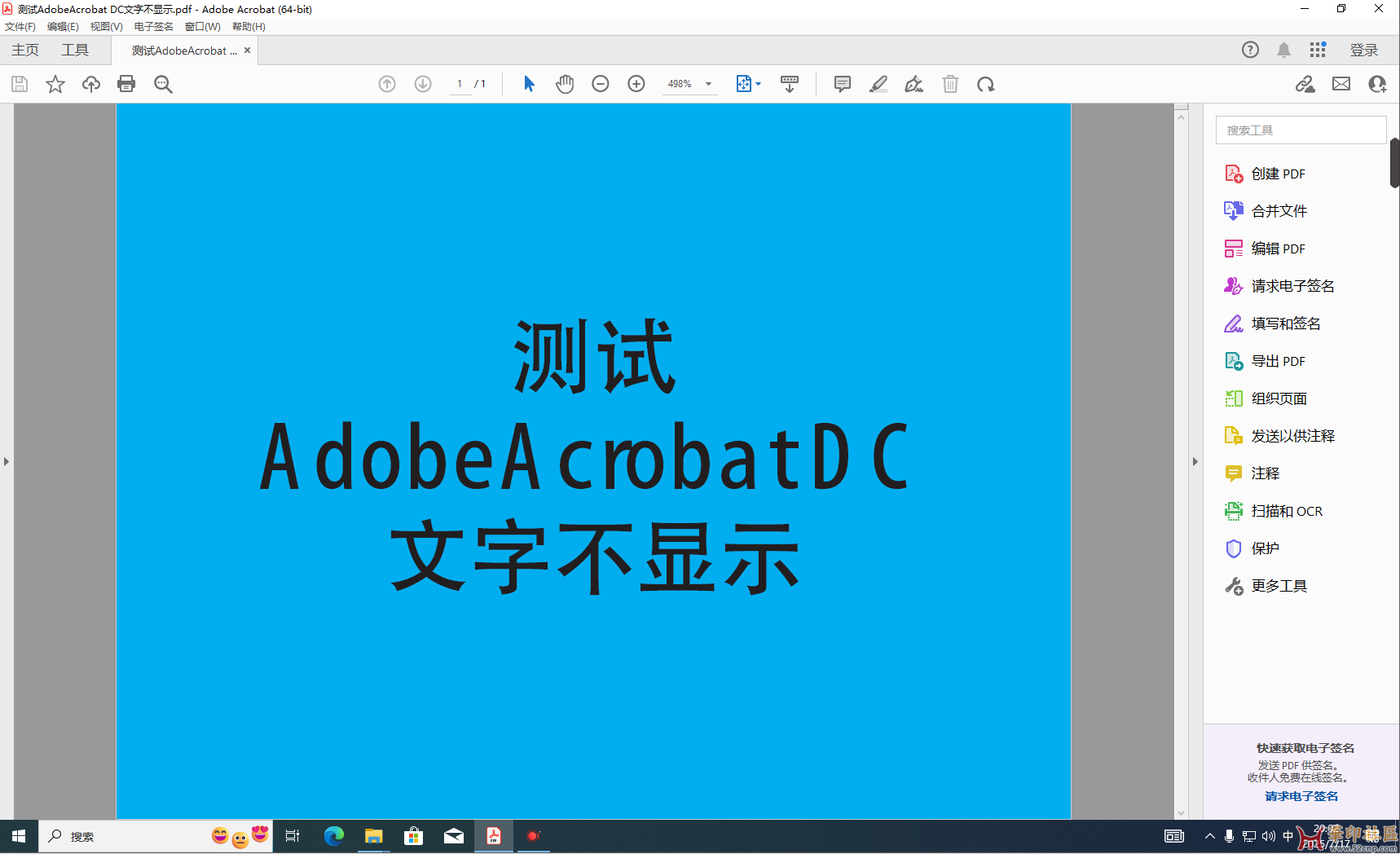Image resolution: width=1400 pixels, height=854 pixels.
Task: Click the zoom out minus icon
Action: point(601,84)
